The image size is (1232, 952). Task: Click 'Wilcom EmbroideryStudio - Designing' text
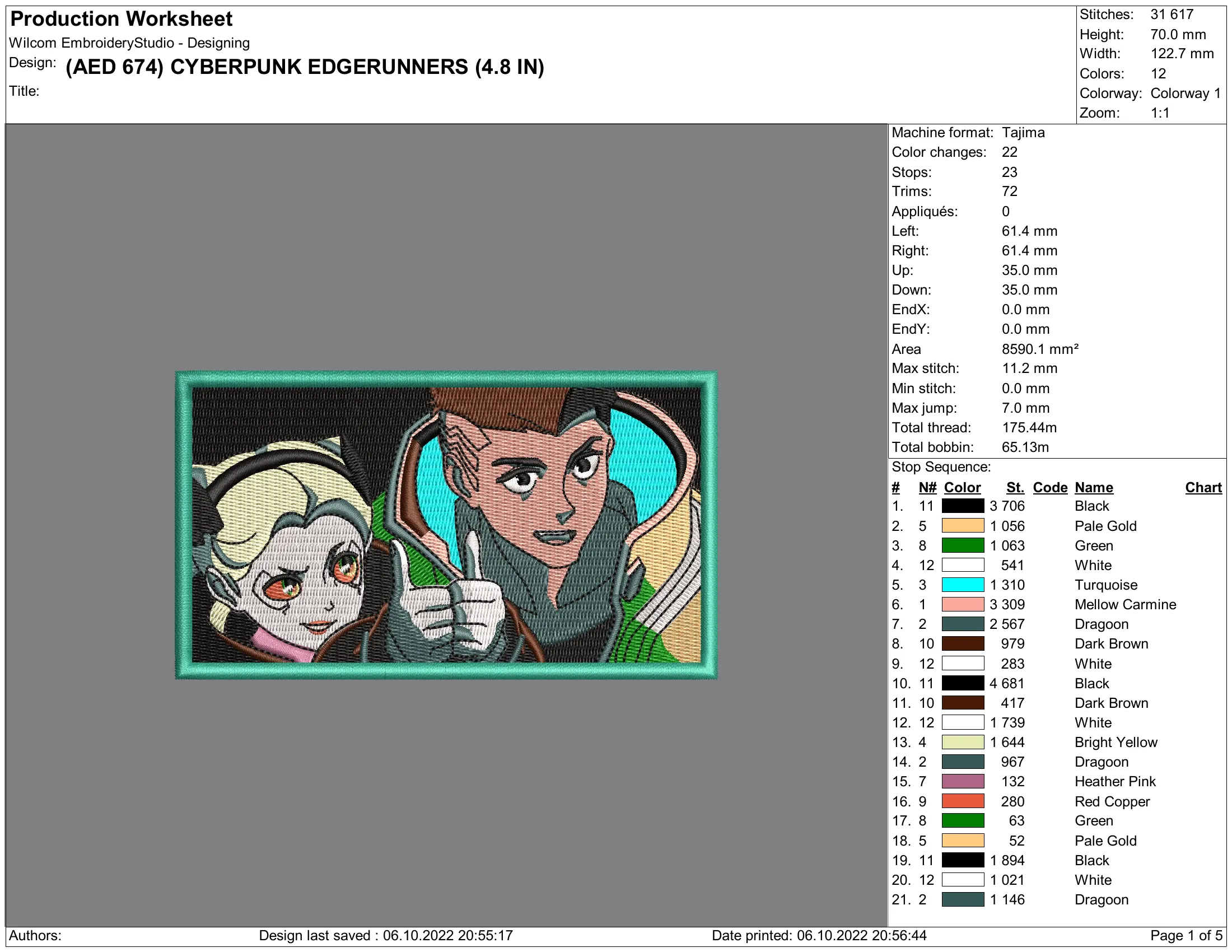tap(129, 43)
